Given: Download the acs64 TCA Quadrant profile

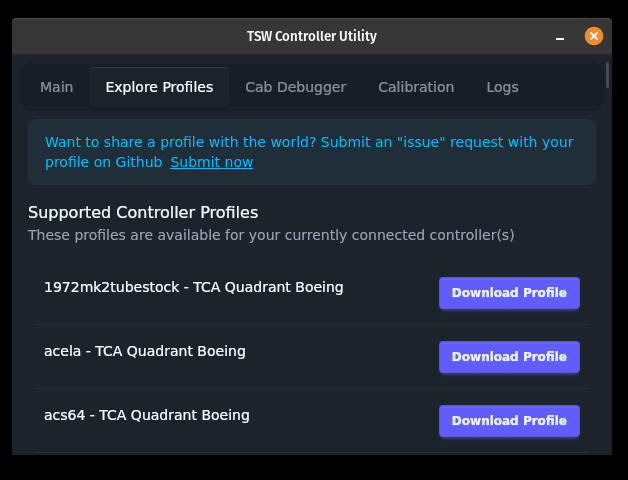Looking at the screenshot, I should coord(509,421).
